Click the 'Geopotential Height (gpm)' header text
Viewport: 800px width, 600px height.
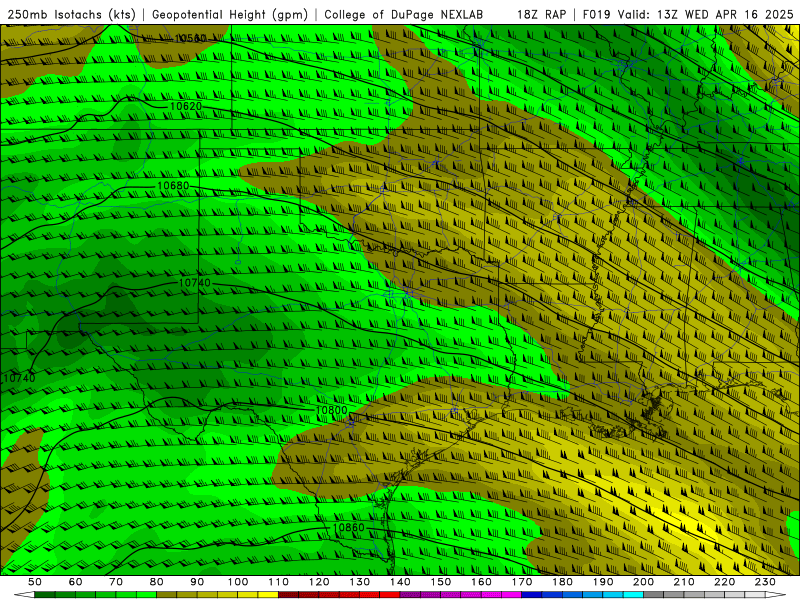(x=230, y=14)
